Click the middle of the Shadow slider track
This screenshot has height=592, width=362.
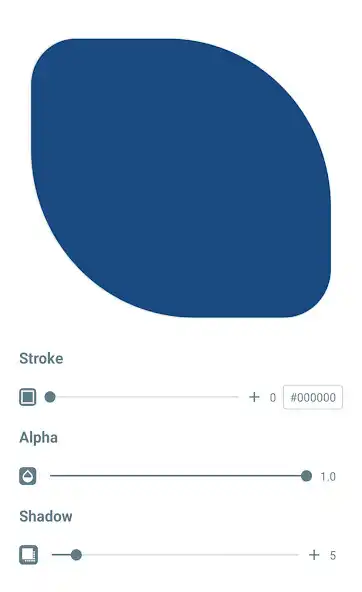tap(175, 555)
